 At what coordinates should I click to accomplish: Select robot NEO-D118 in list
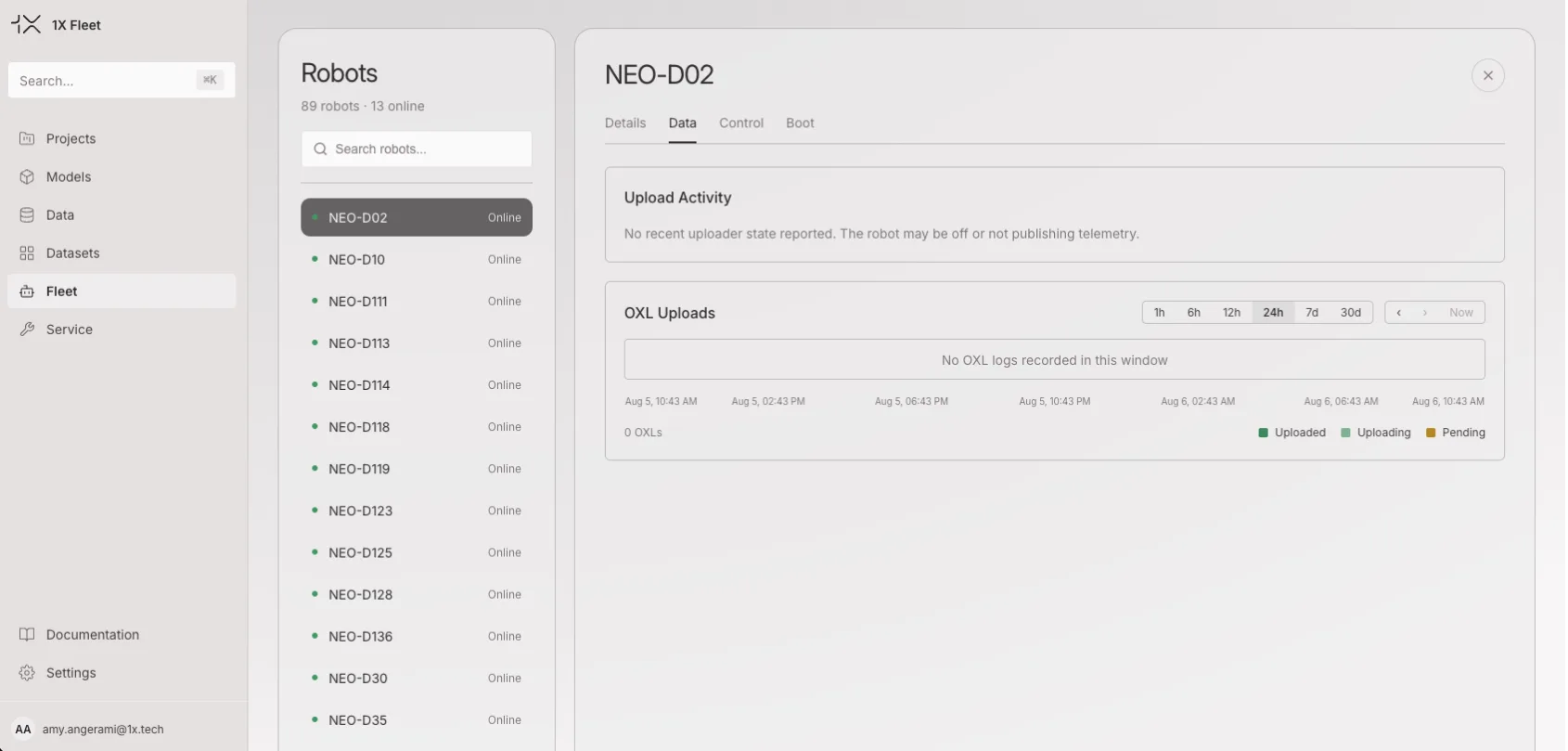pyautogui.click(x=417, y=426)
